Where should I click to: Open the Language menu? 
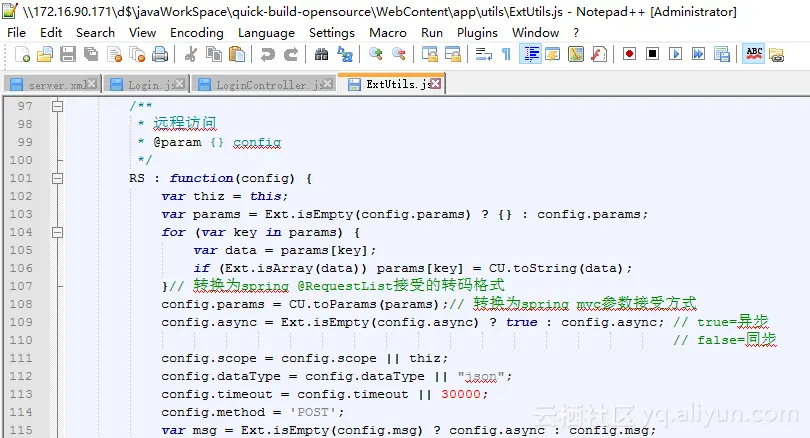coord(266,33)
